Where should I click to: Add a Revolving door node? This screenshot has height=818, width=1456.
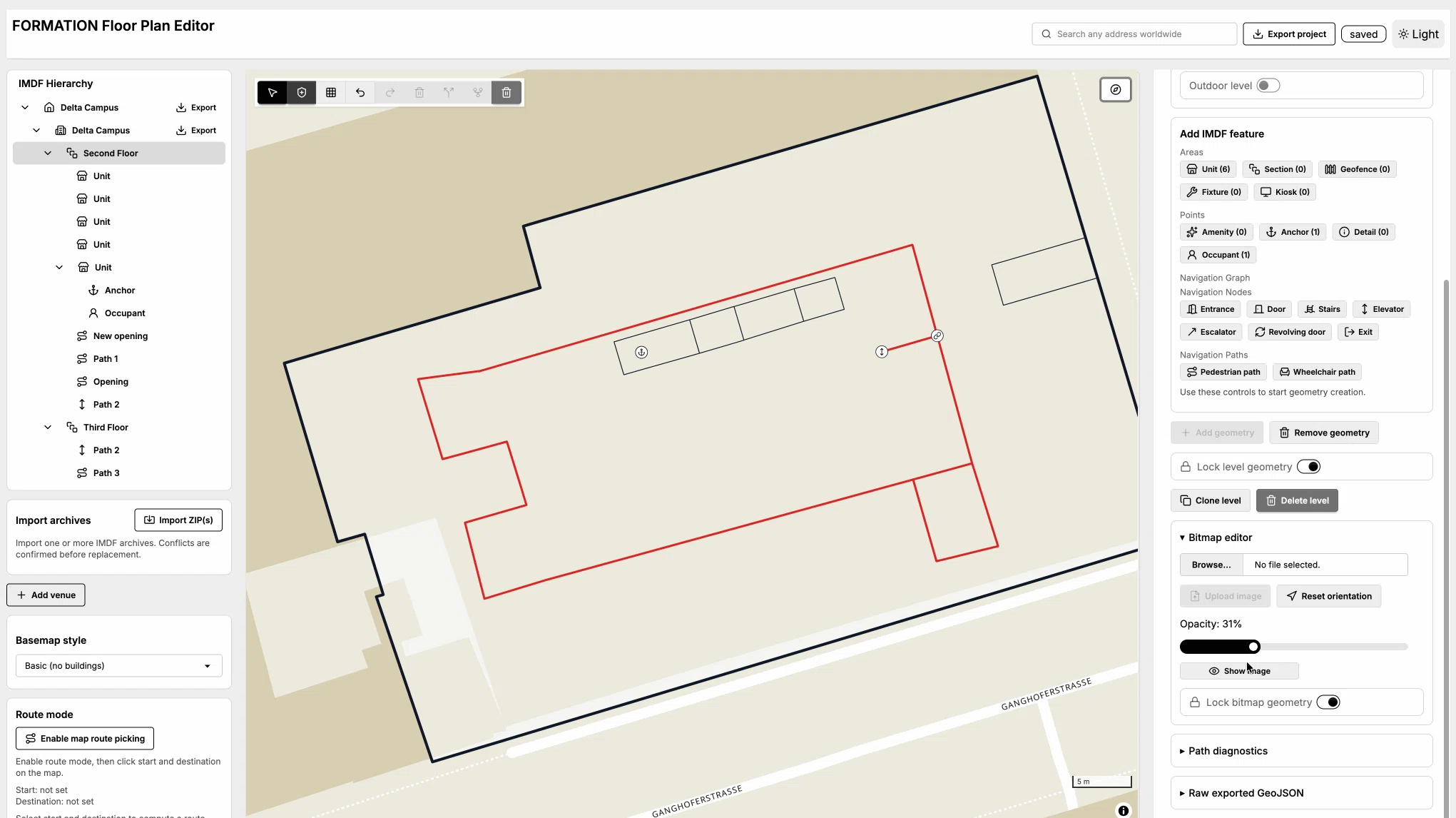pyautogui.click(x=1290, y=332)
